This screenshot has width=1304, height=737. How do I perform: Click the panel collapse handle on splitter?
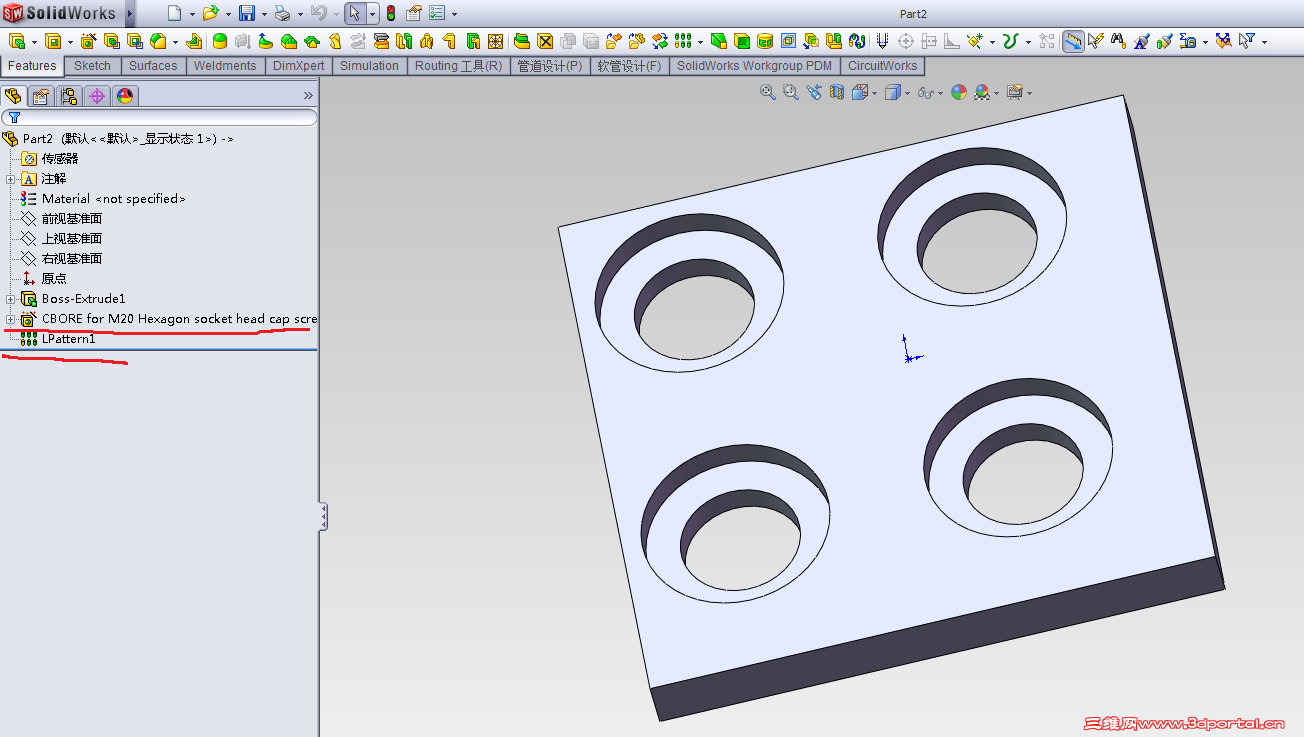click(x=323, y=516)
